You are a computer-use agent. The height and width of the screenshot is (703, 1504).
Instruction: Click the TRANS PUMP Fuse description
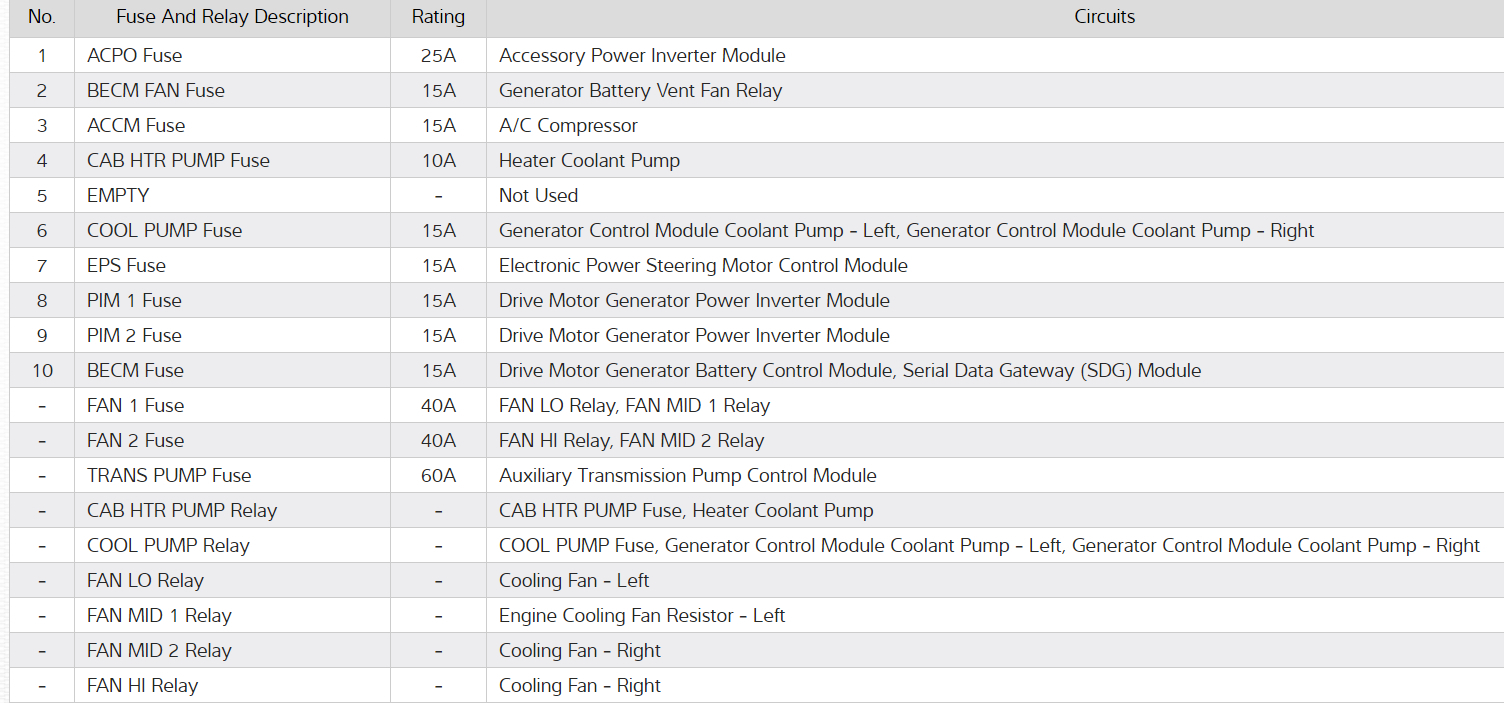coord(169,475)
